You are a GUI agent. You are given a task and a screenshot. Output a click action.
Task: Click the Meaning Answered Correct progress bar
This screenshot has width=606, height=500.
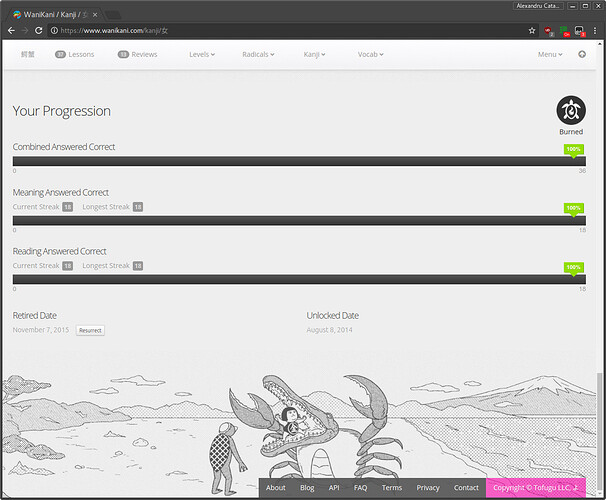299,220
